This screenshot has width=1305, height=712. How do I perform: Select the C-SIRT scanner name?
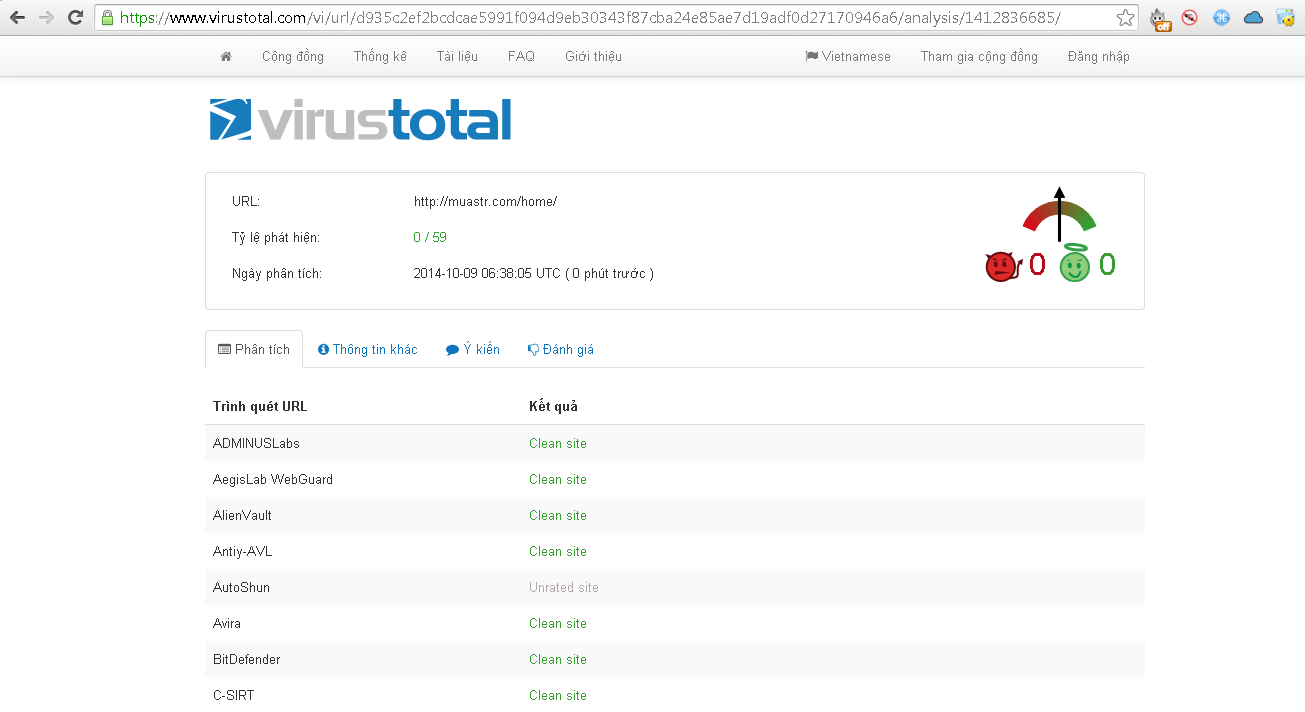(234, 695)
